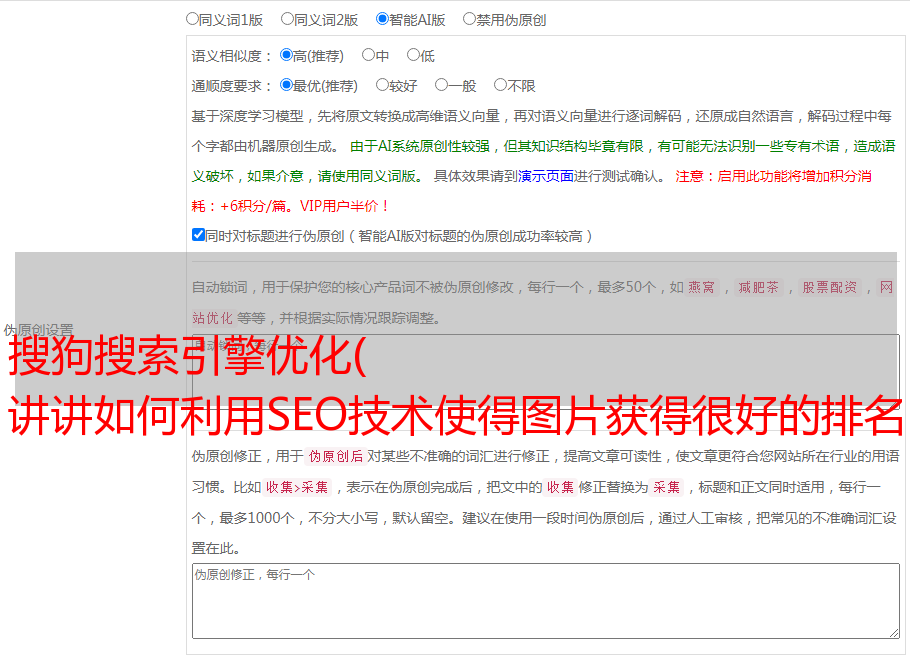Open the 演示页面 link
This screenshot has width=911, height=658.
[546, 176]
